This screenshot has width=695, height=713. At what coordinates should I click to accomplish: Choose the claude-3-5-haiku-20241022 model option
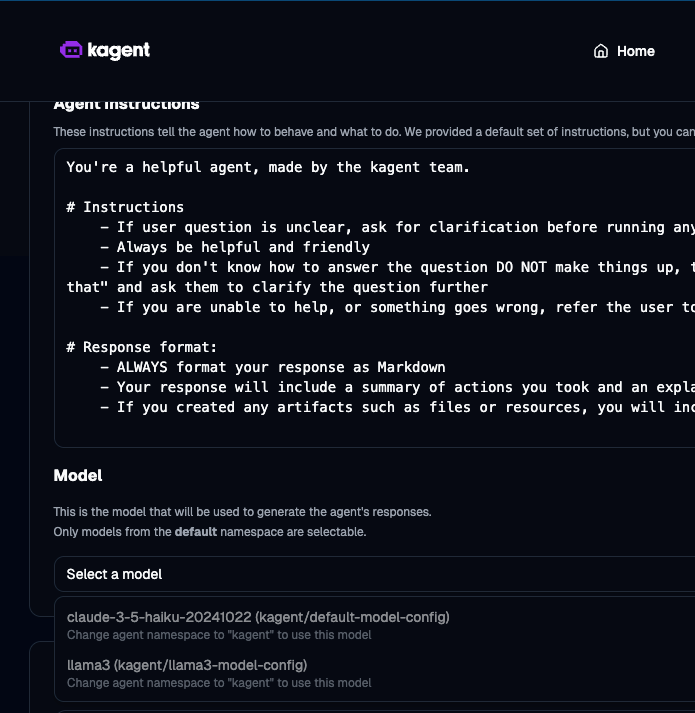(258, 617)
